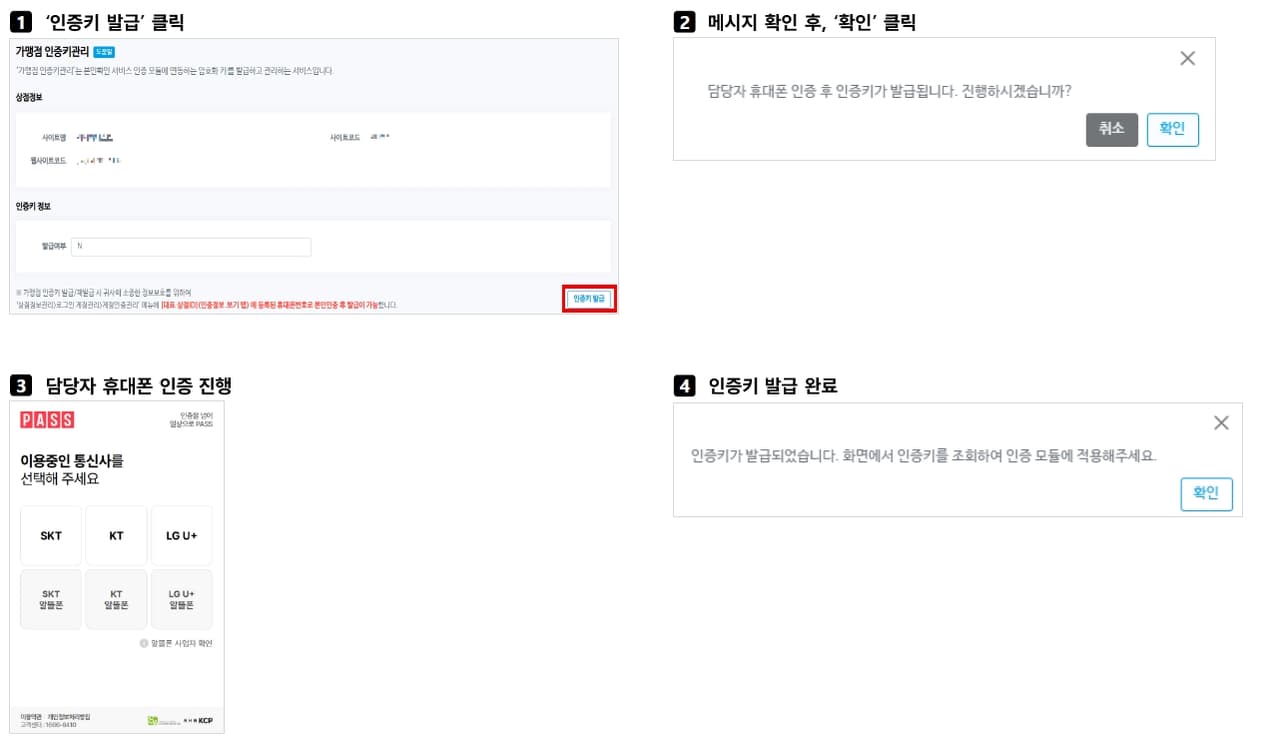Screen dimensions: 1280x739
Task: Click the NHN KCP logo
Action: point(198,720)
